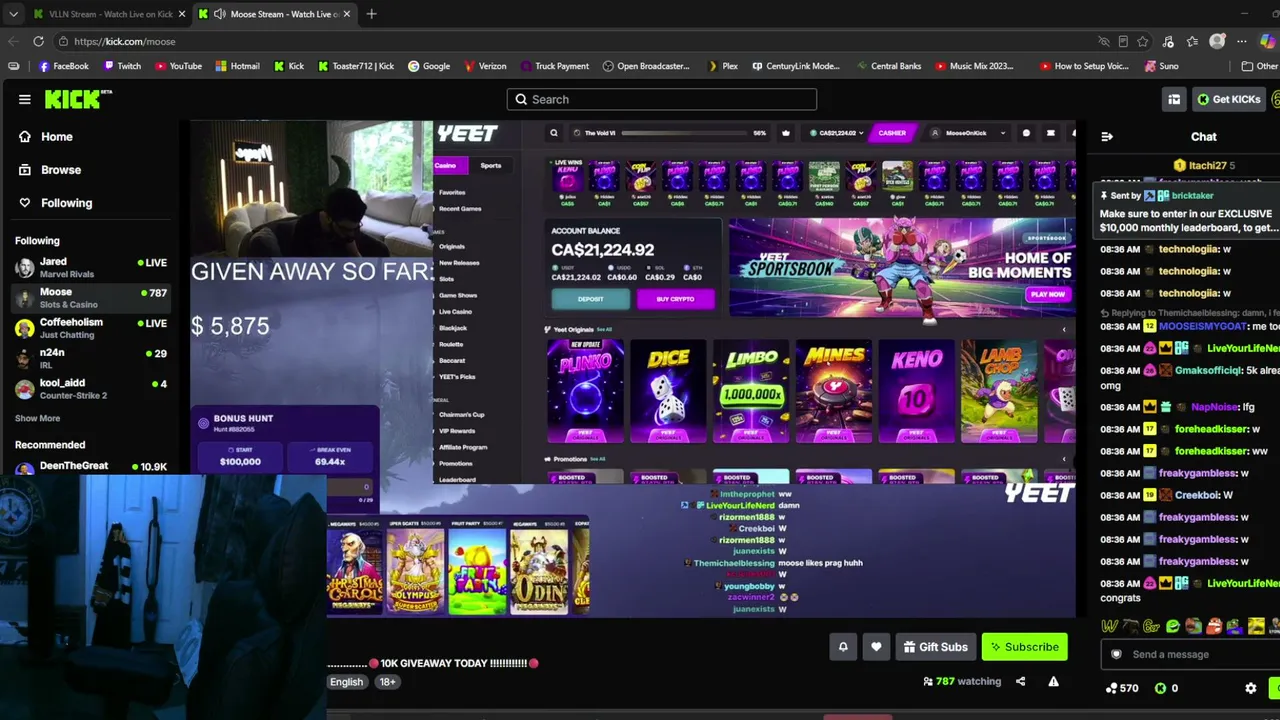Viewport: 1280px width, 720px height.
Task: Open the YouTube bookmark
Action: click(178, 66)
